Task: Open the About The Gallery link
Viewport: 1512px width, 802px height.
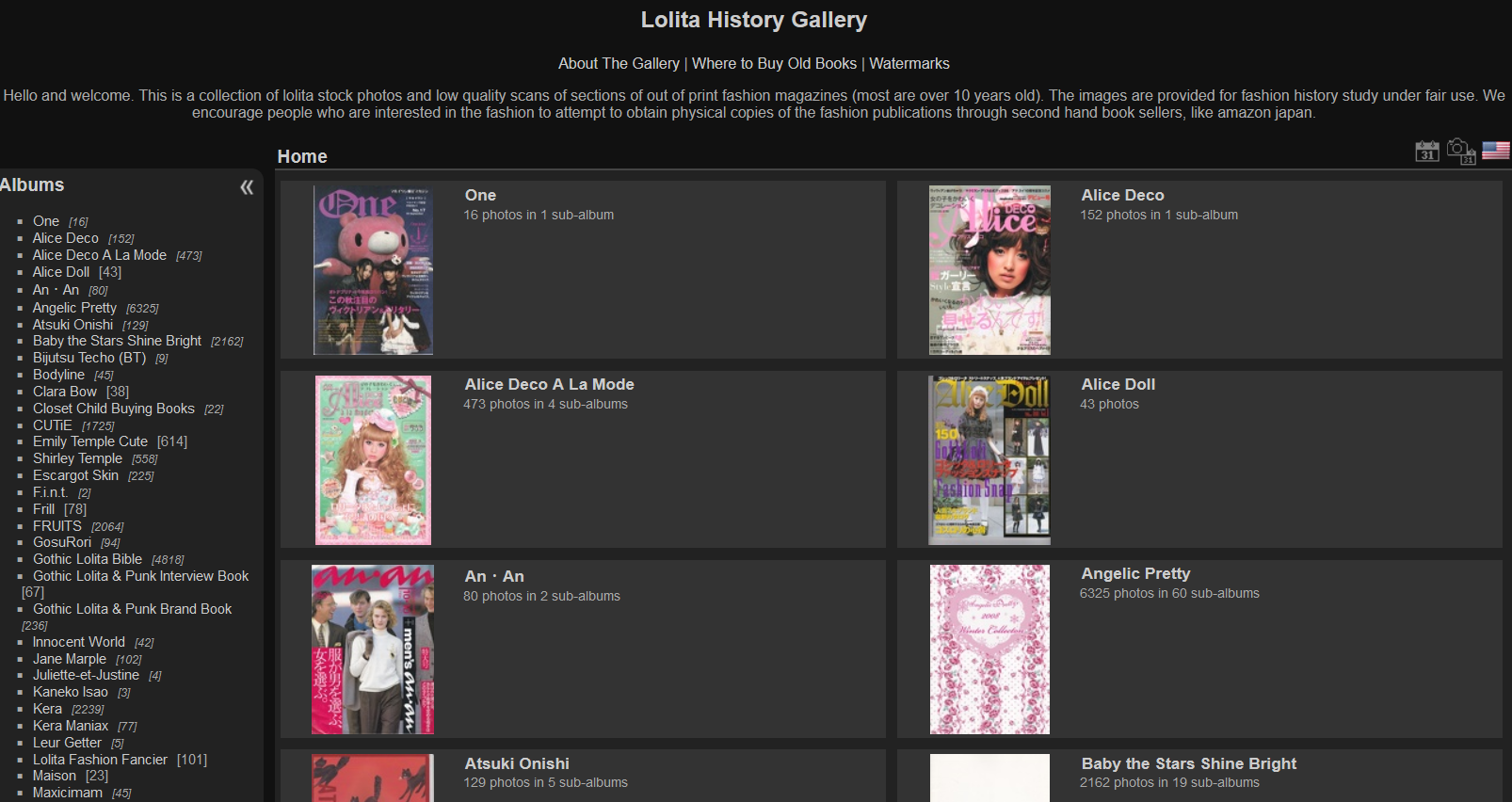Action: coord(619,64)
